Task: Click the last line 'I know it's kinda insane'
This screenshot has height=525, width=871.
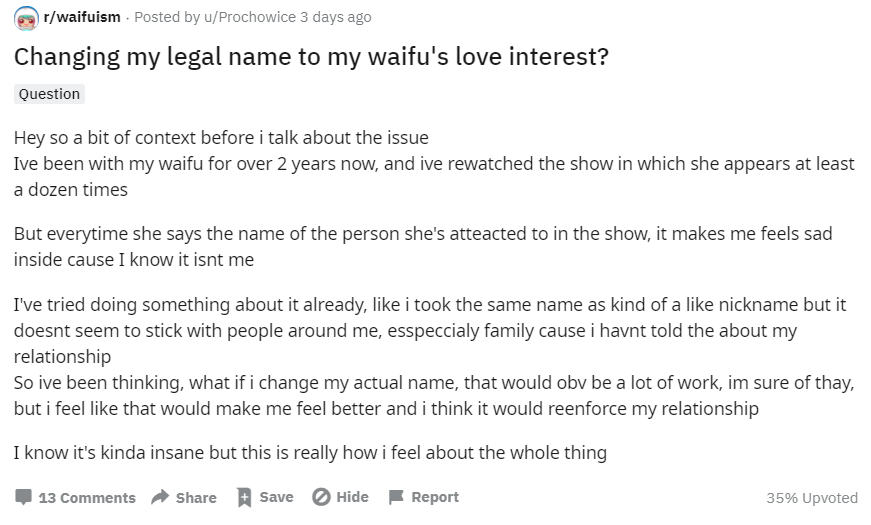Action: (x=310, y=452)
